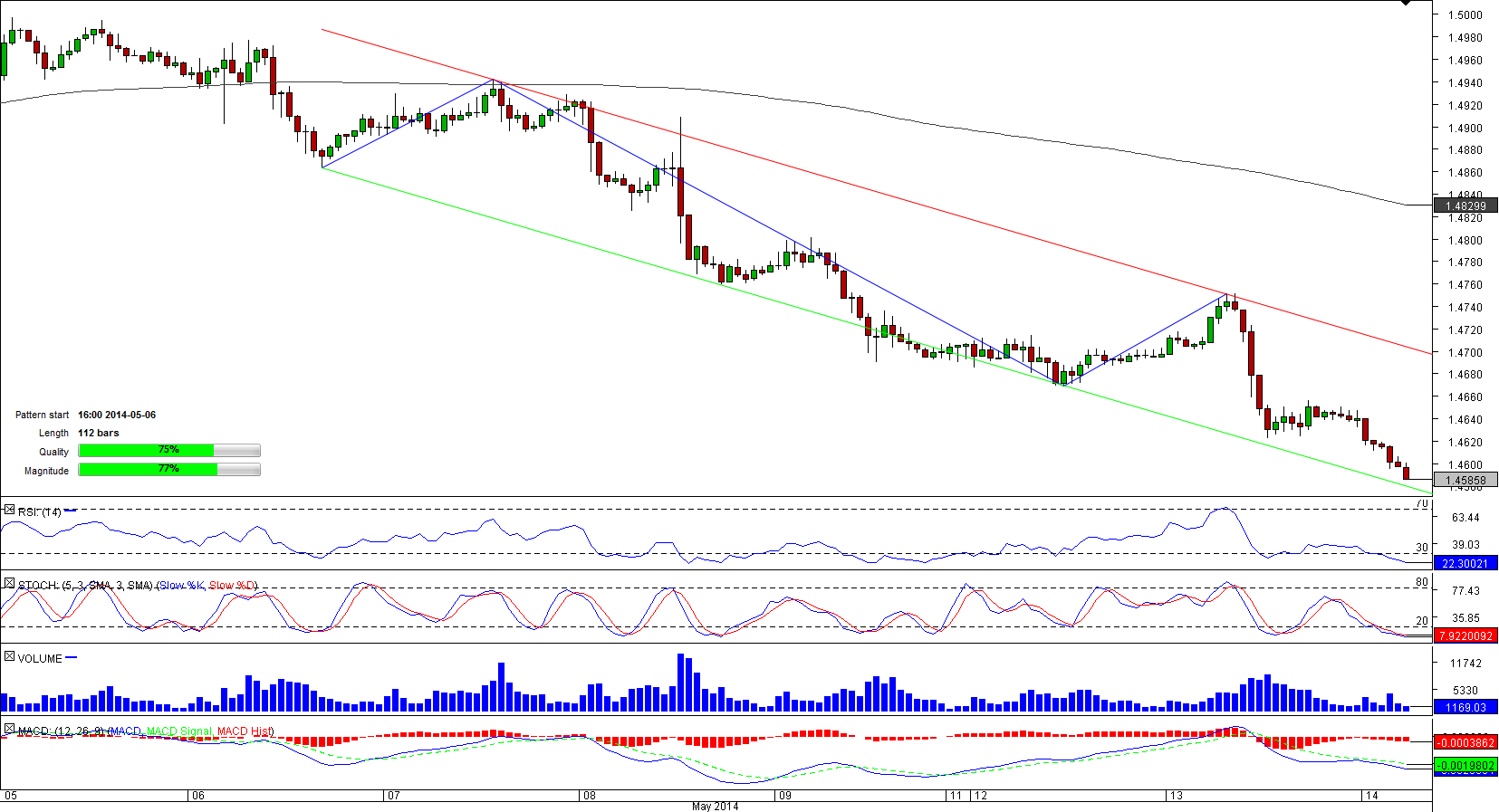Click the Quality 75% progress bar
Image resolution: width=1499 pixels, height=812 pixels.
(x=169, y=451)
